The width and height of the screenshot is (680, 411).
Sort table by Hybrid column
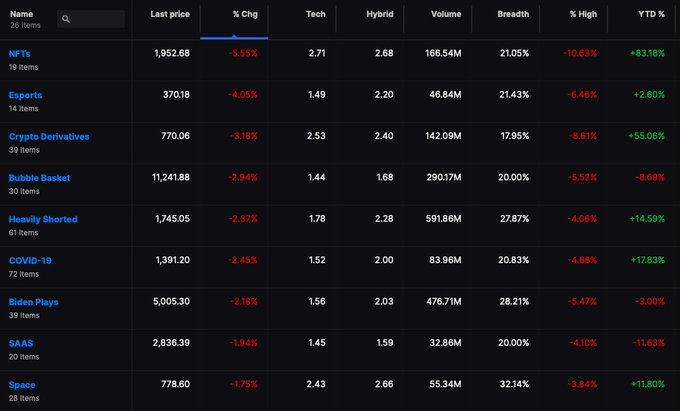click(x=380, y=14)
